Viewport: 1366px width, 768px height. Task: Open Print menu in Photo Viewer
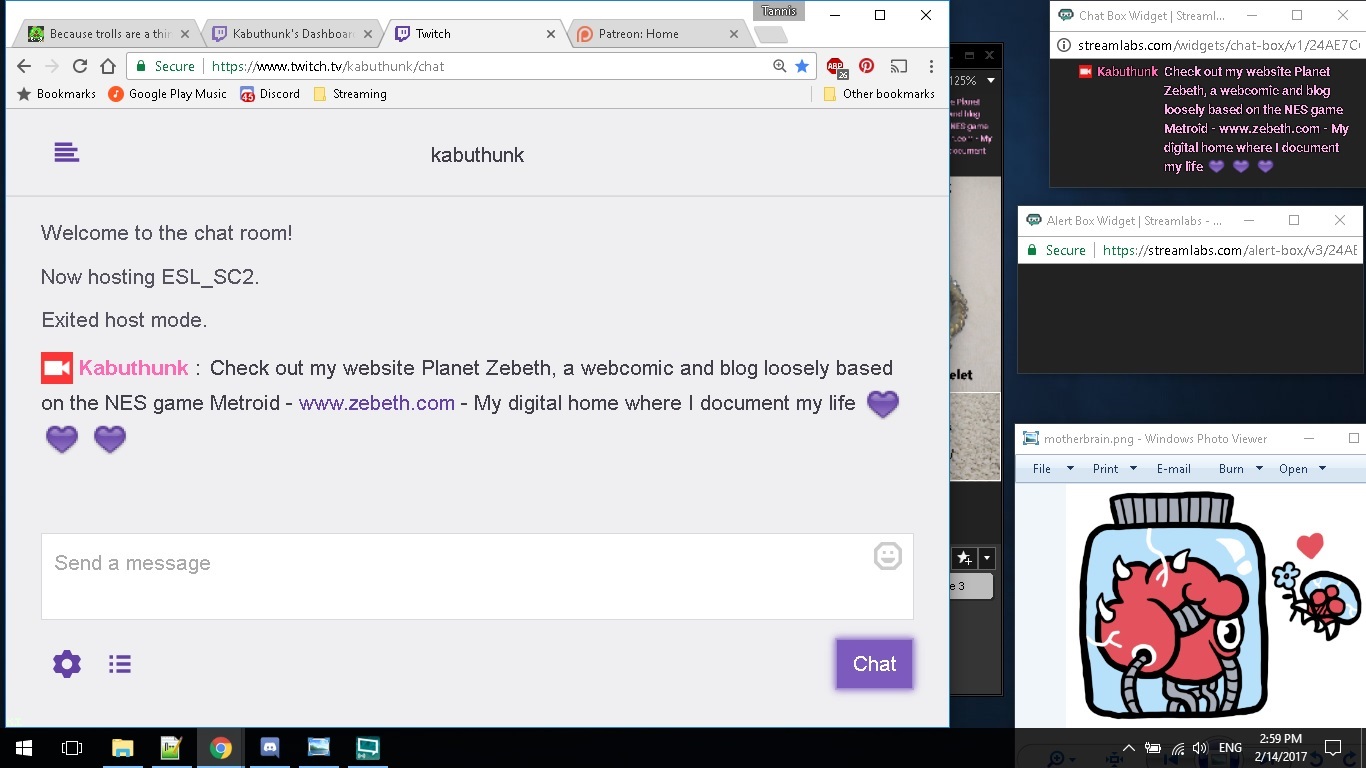click(1115, 468)
